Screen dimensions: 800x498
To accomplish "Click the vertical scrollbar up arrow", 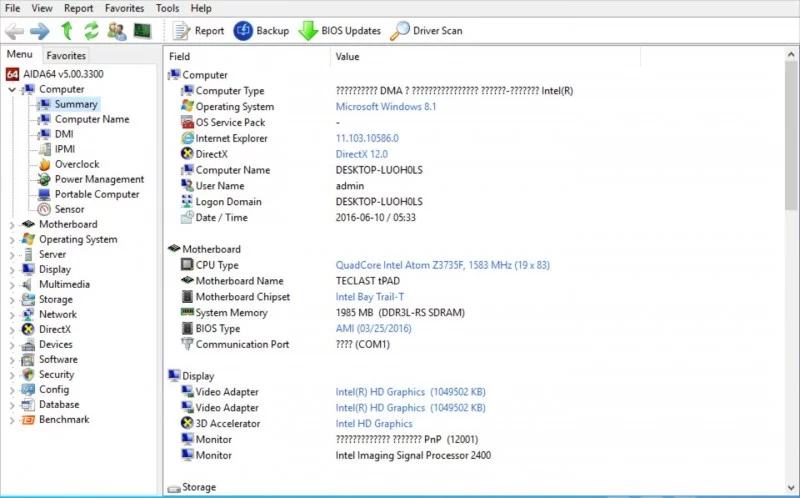I will click(x=791, y=55).
